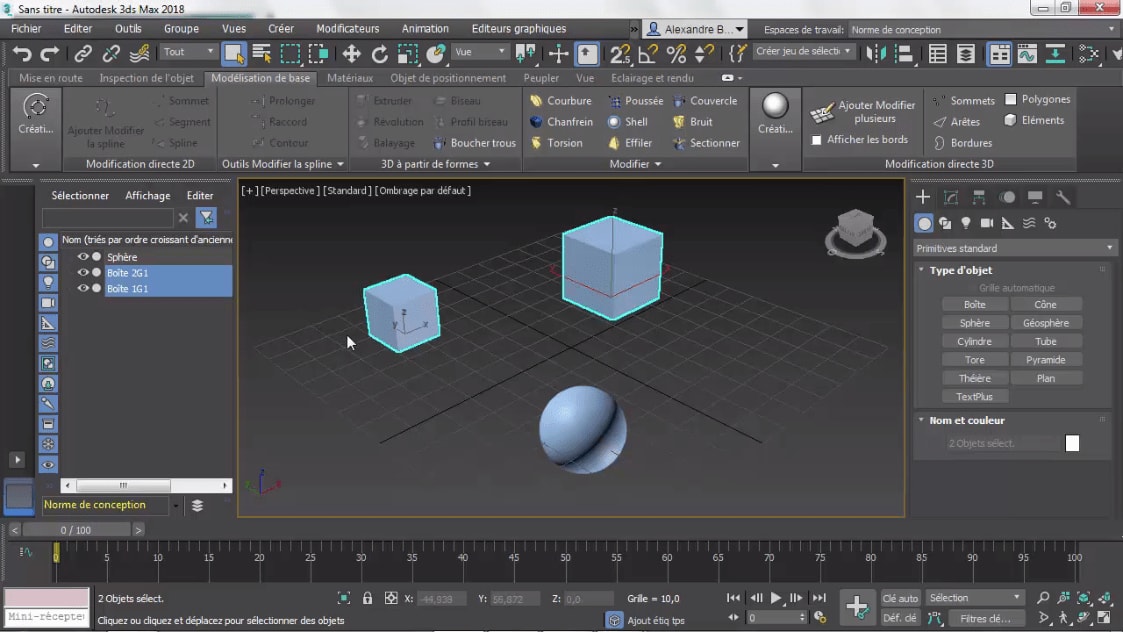Toggle visibility eye of Boîte 2G1
Screen dimensions: 1123x632
[x=83, y=272]
